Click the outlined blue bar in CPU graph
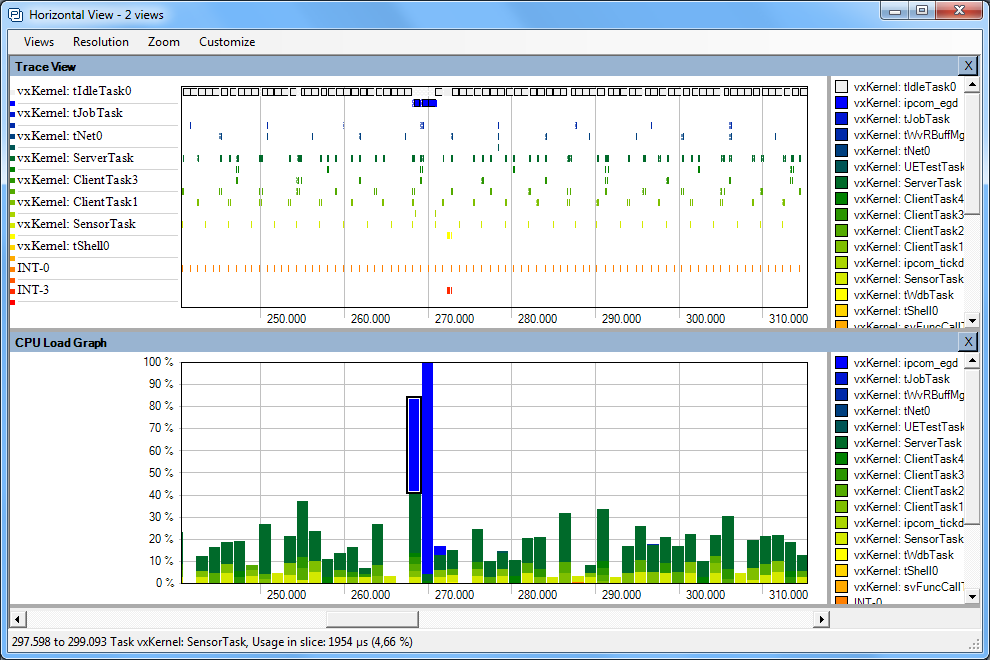This screenshot has height=660, width=990. point(414,445)
